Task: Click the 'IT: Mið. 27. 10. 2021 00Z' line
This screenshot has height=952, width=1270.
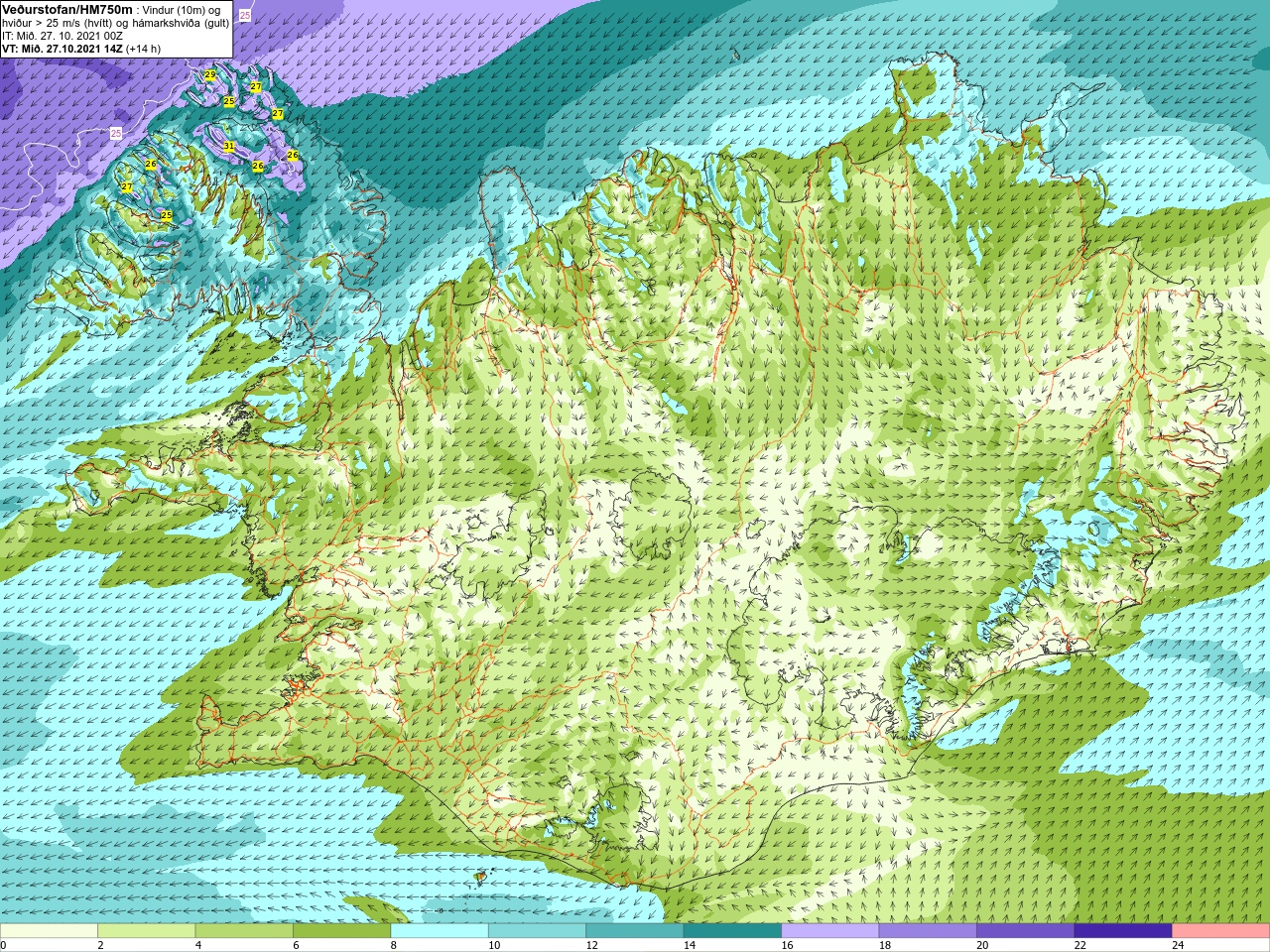Action: point(63,36)
